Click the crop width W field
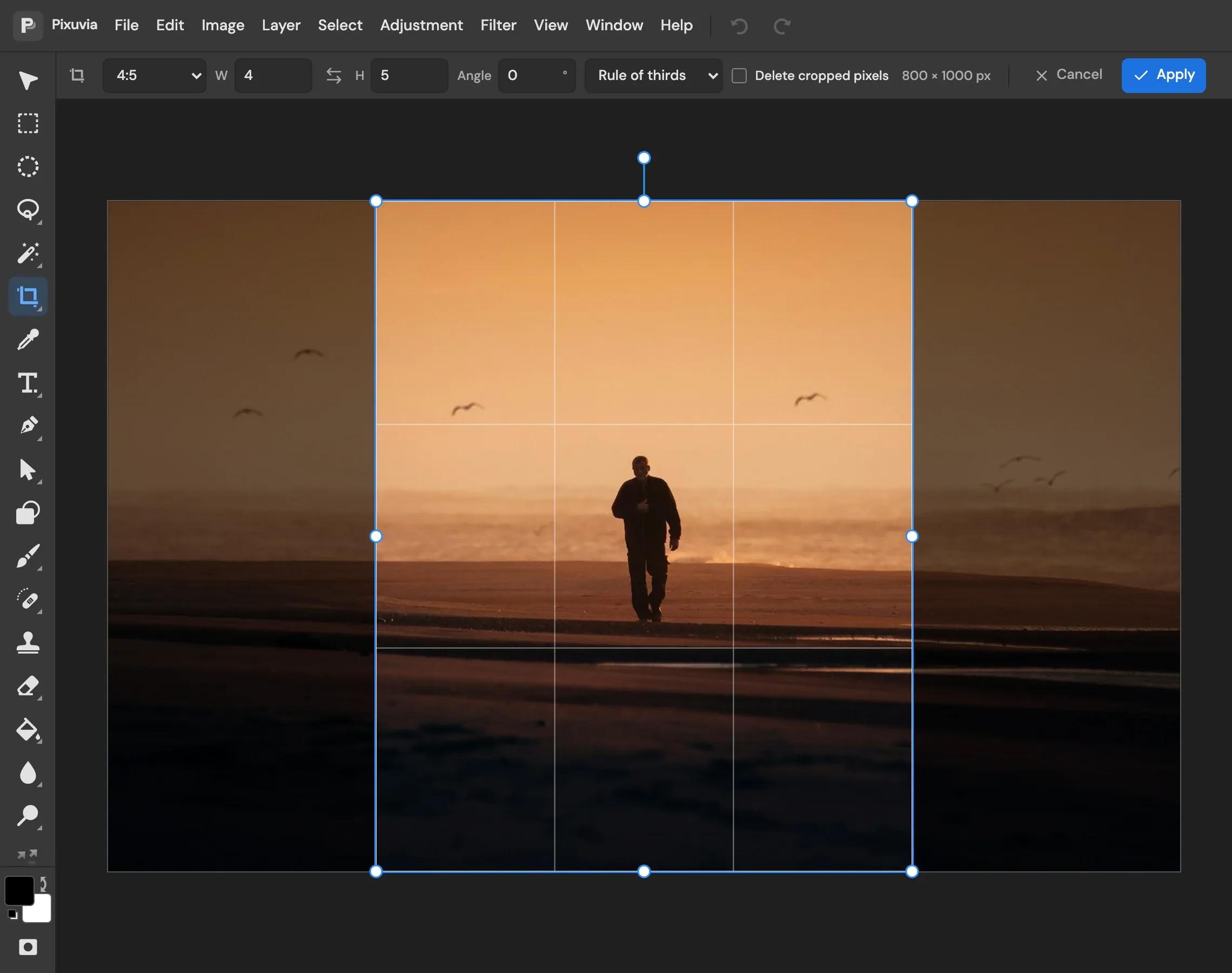 click(273, 75)
